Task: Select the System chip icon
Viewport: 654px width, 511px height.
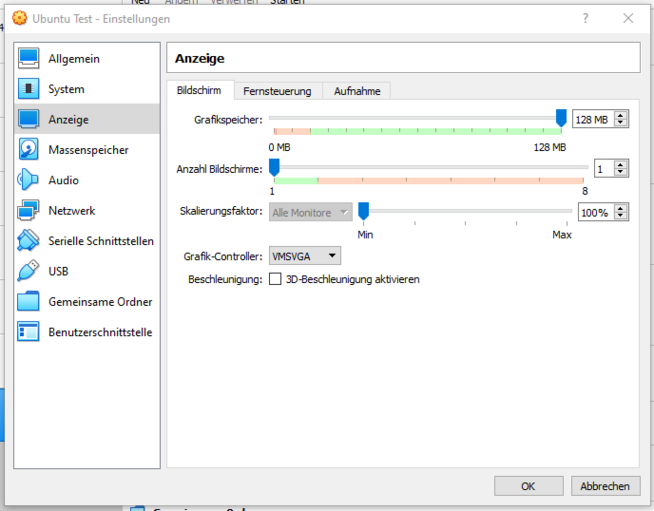Action: point(28,89)
